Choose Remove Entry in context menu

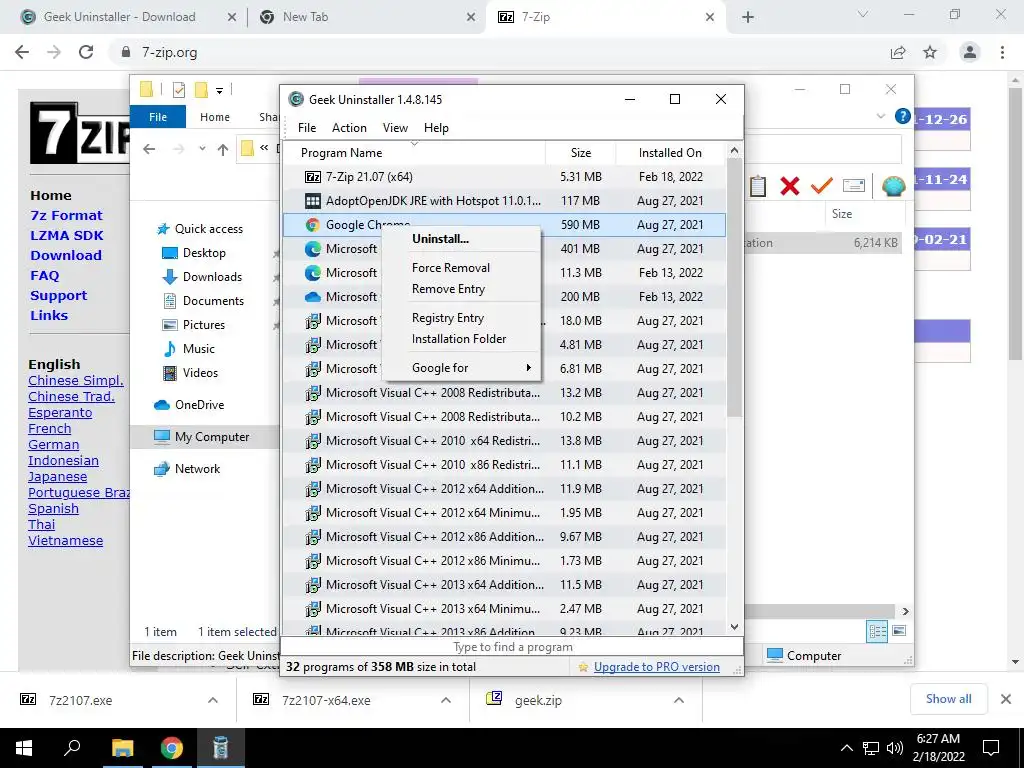(x=448, y=289)
